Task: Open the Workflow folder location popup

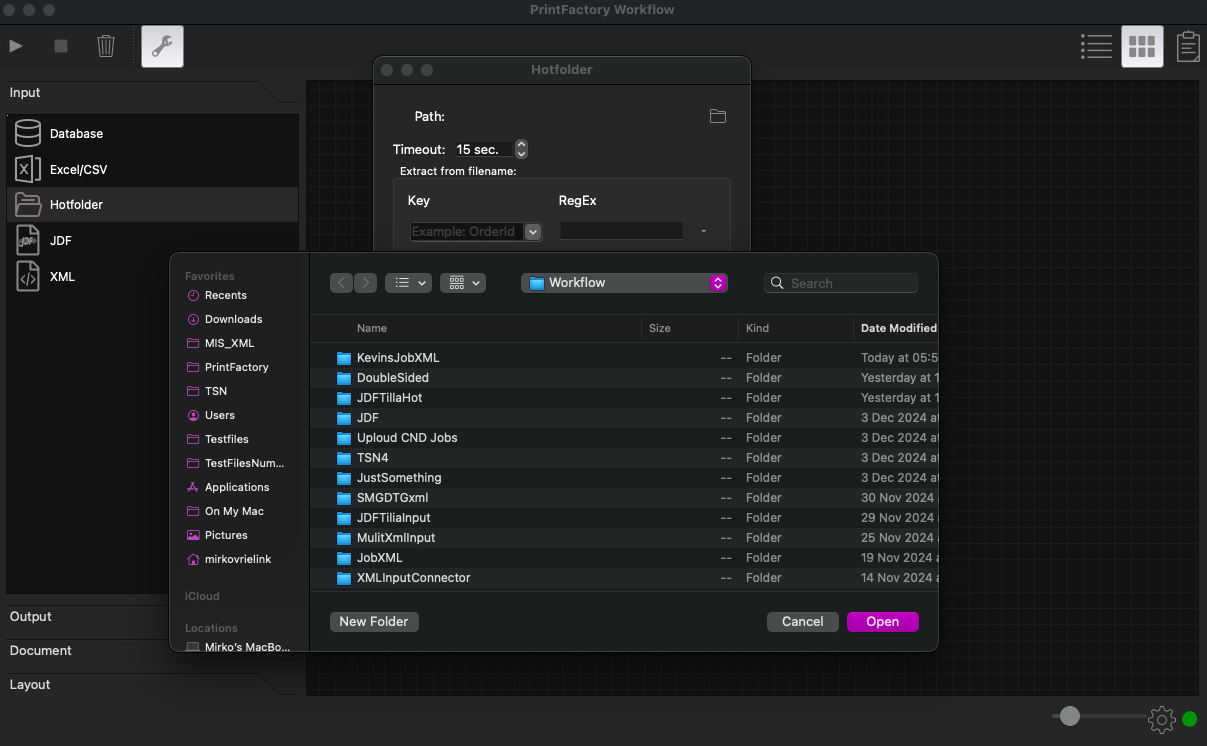Action: coord(624,283)
